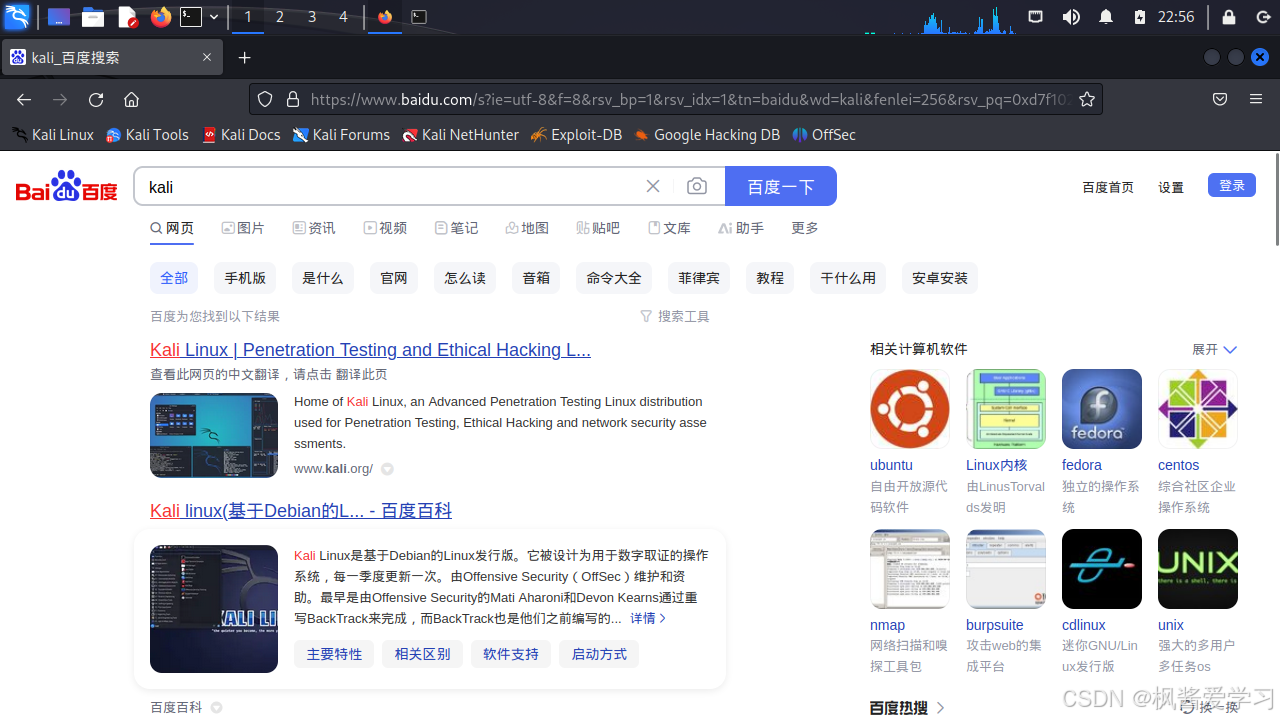Clear the search box with X icon
The image size is (1280, 720).
[x=653, y=186]
